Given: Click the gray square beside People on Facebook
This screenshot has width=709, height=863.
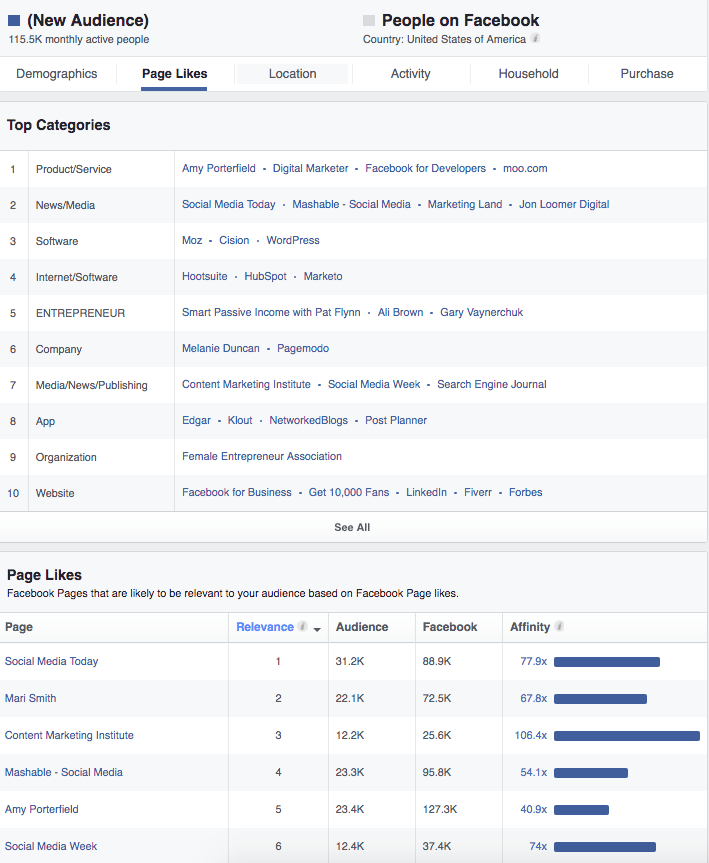Looking at the screenshot, I should 369,21.
